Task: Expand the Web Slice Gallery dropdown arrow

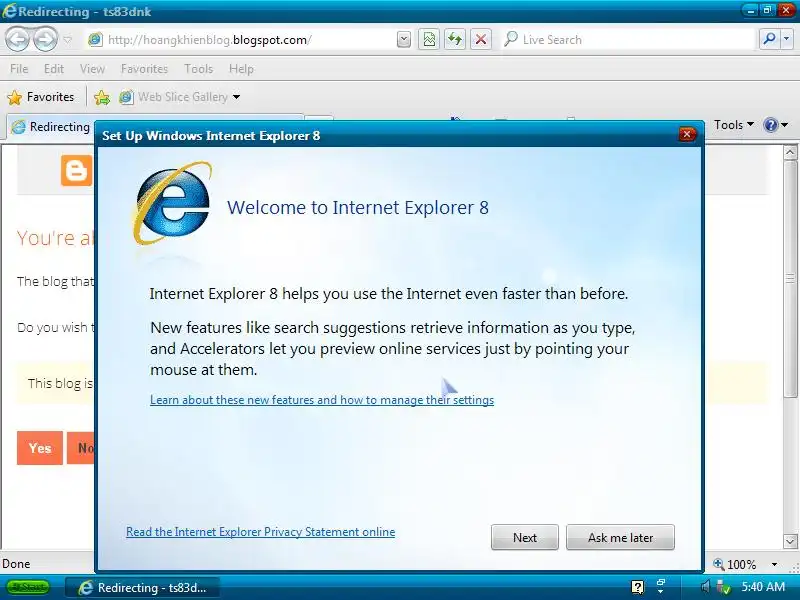Action: [x=236, y=97]
